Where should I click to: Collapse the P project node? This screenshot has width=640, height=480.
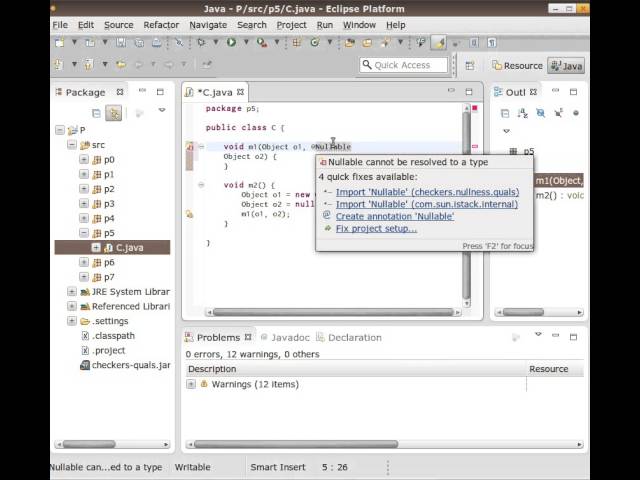coord(60,130)
